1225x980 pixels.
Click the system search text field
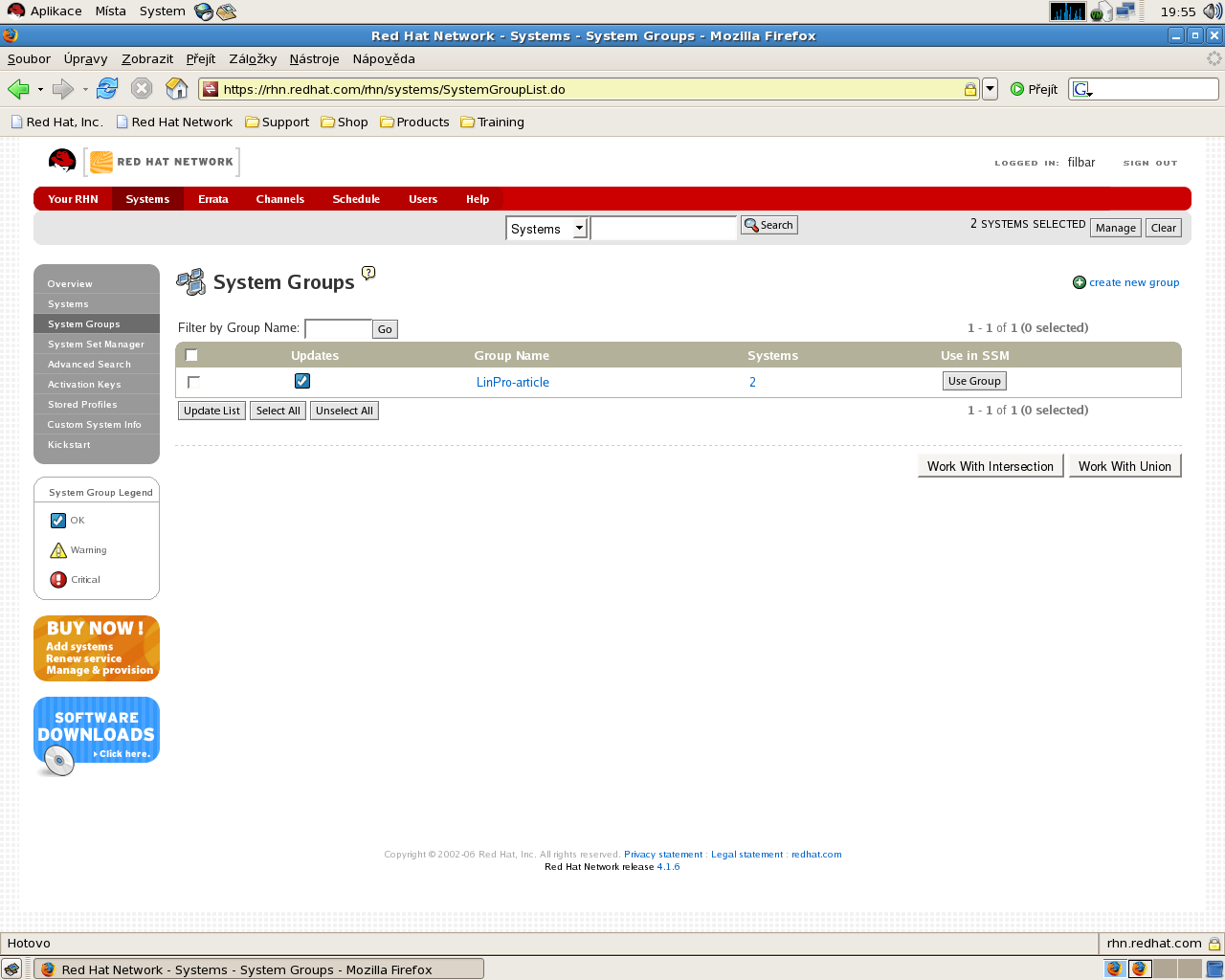point(663,228)
